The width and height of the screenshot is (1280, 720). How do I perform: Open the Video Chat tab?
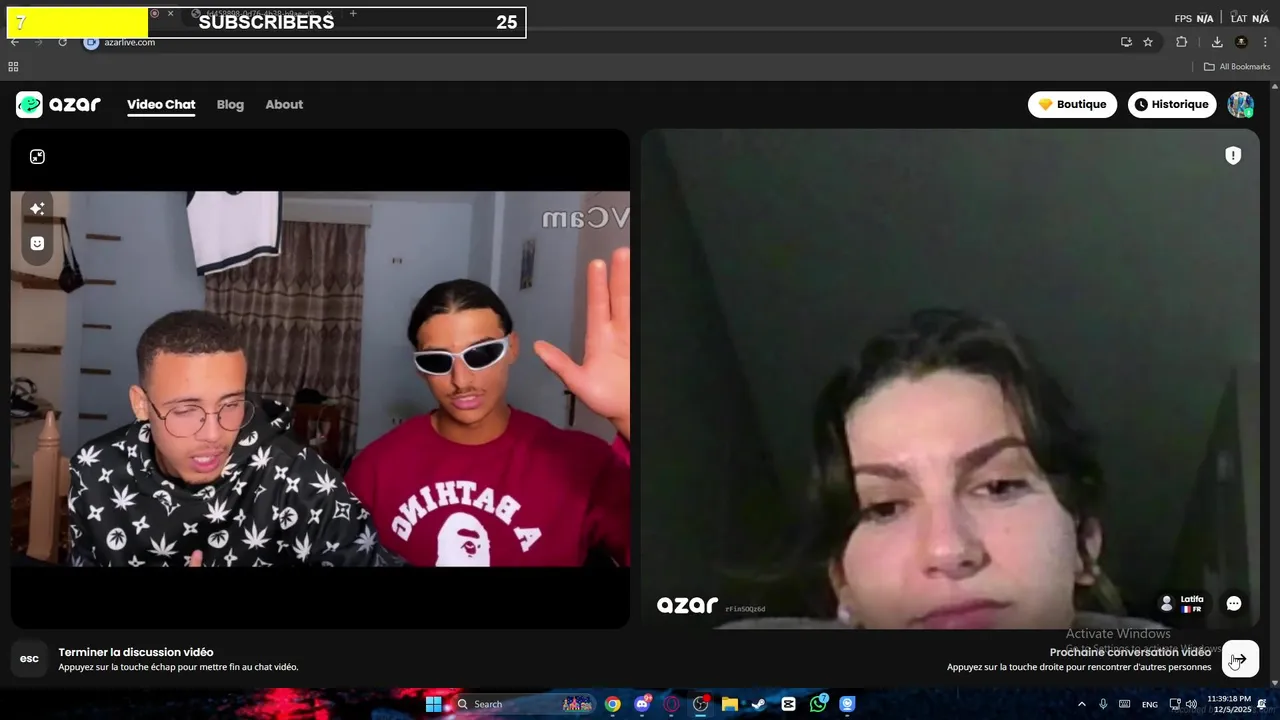click(161, 104)
